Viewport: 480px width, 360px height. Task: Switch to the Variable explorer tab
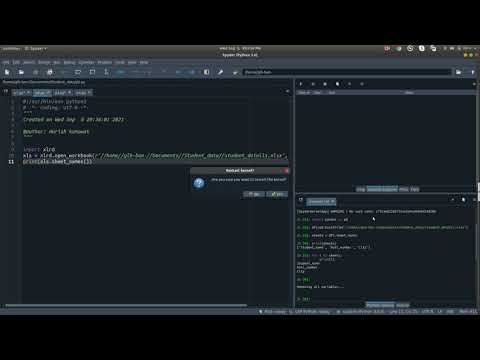(x=382, y=189)
